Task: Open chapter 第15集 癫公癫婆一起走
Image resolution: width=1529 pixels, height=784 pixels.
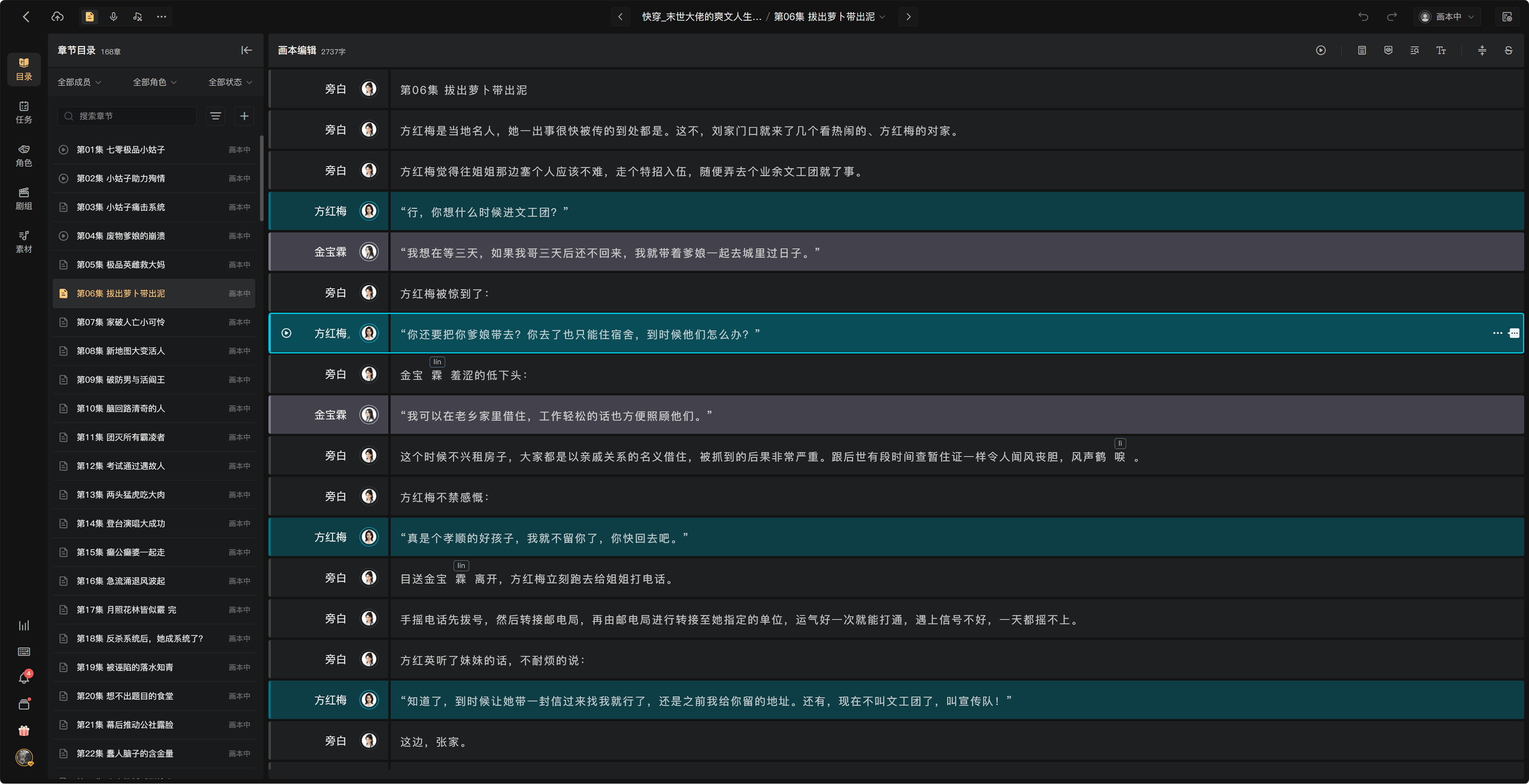Action: click(x=154, y=553)
